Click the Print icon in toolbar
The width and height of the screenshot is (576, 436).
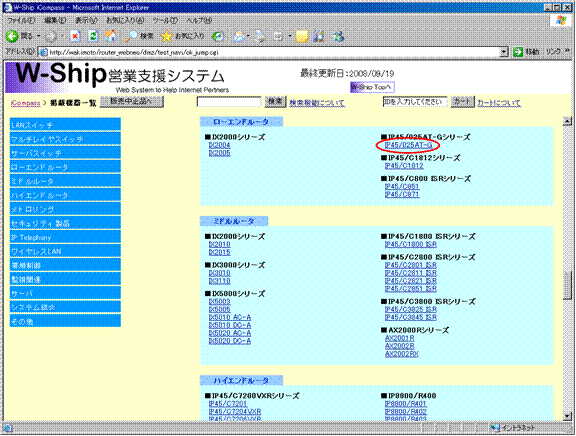click(x=261, y=36)
